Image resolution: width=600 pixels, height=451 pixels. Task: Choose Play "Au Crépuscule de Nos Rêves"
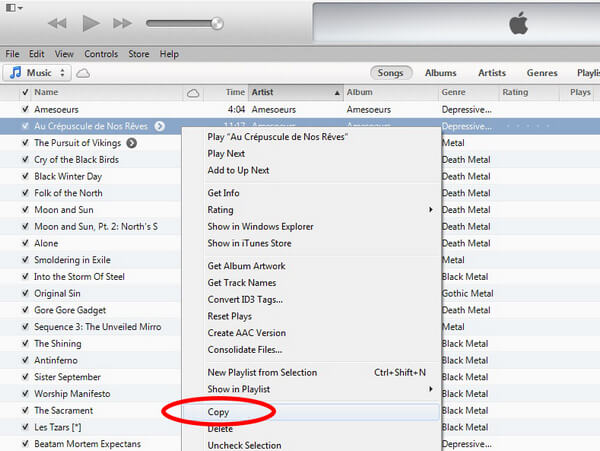(311, 137)
